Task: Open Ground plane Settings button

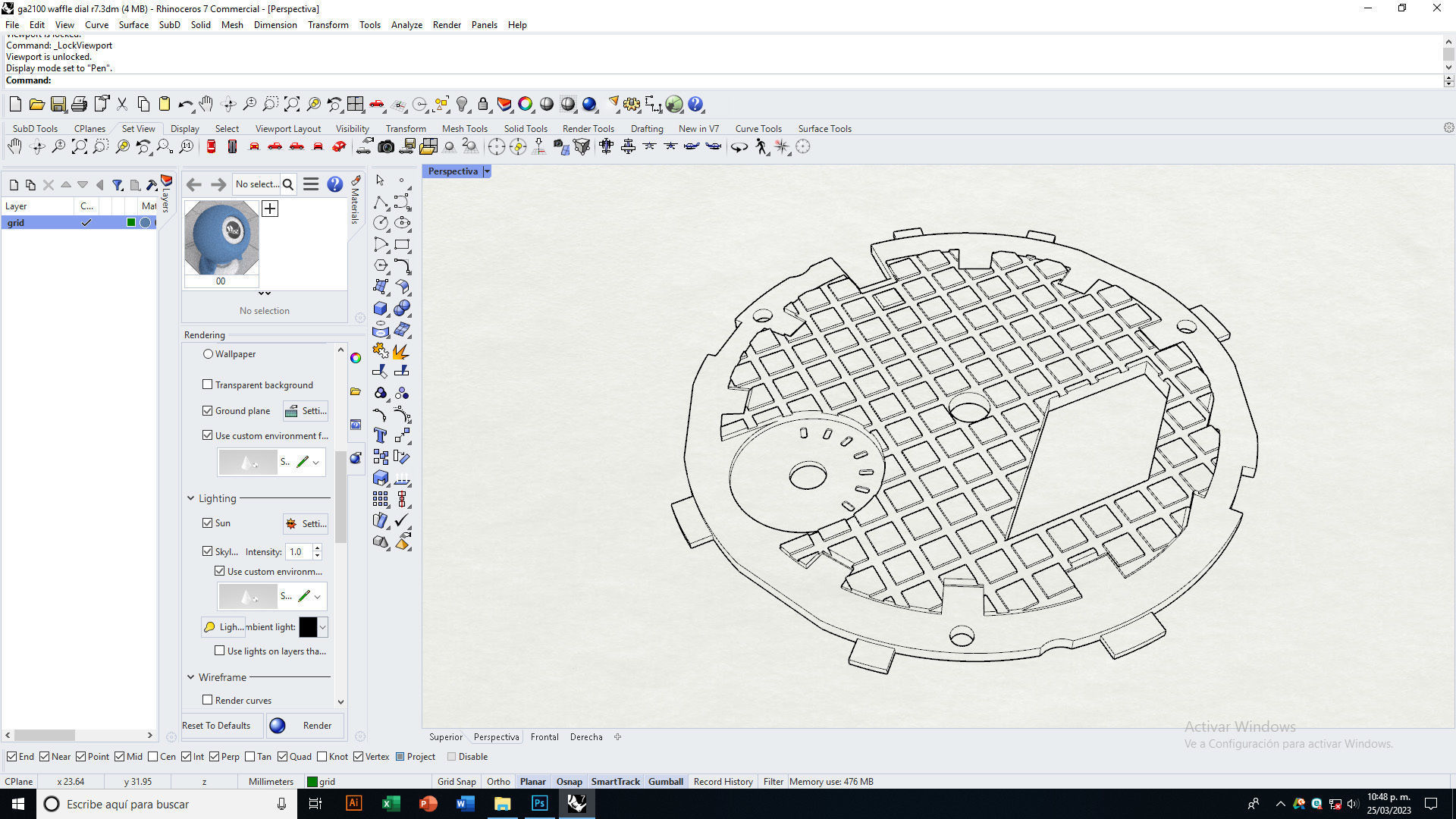Action: coord(306,410)
